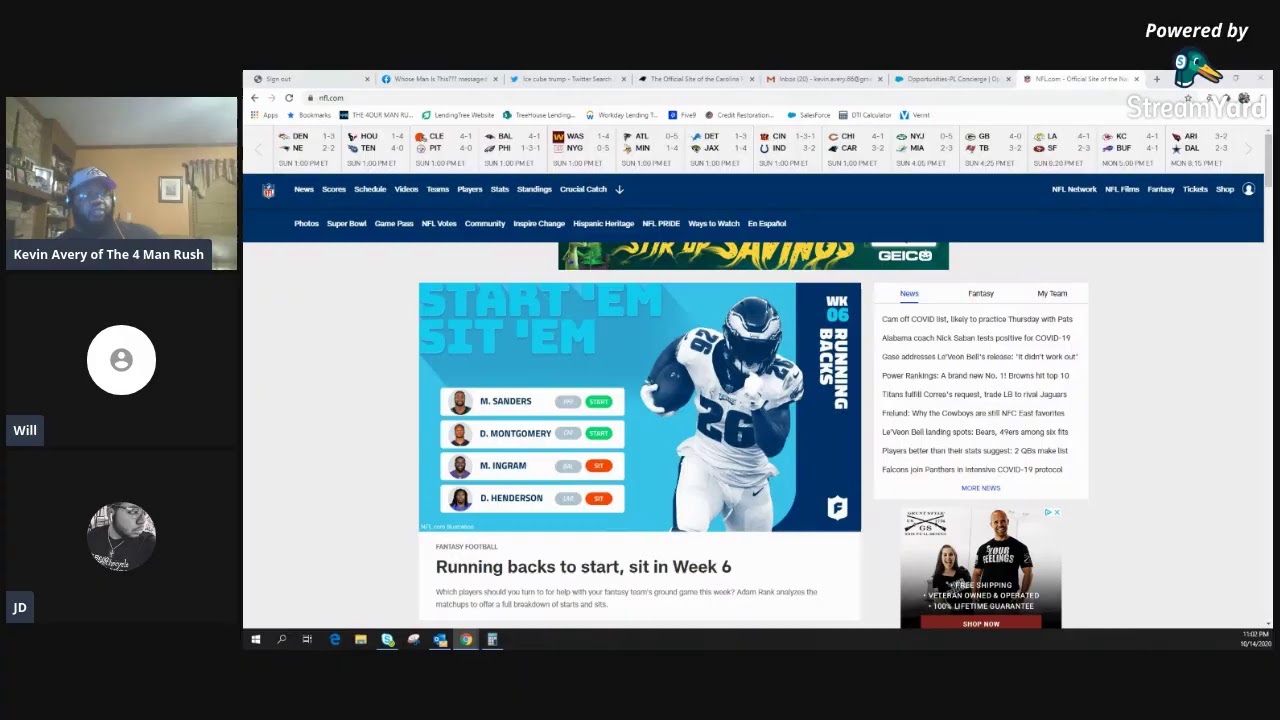Open DTI Calculator bookmark

coord(865,115)
